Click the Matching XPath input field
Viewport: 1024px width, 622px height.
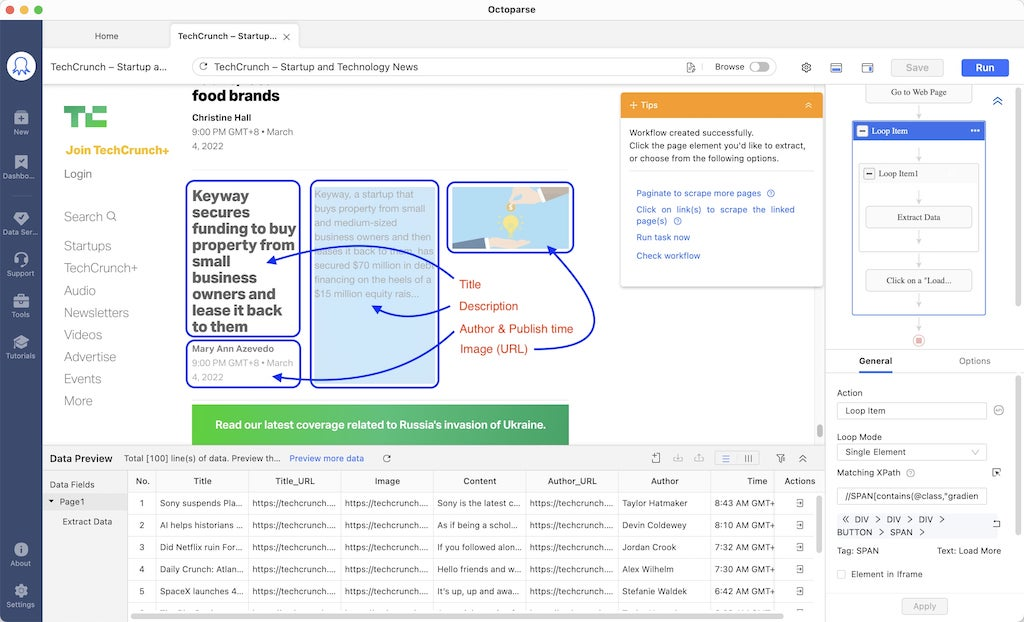(x=912, y=496)
